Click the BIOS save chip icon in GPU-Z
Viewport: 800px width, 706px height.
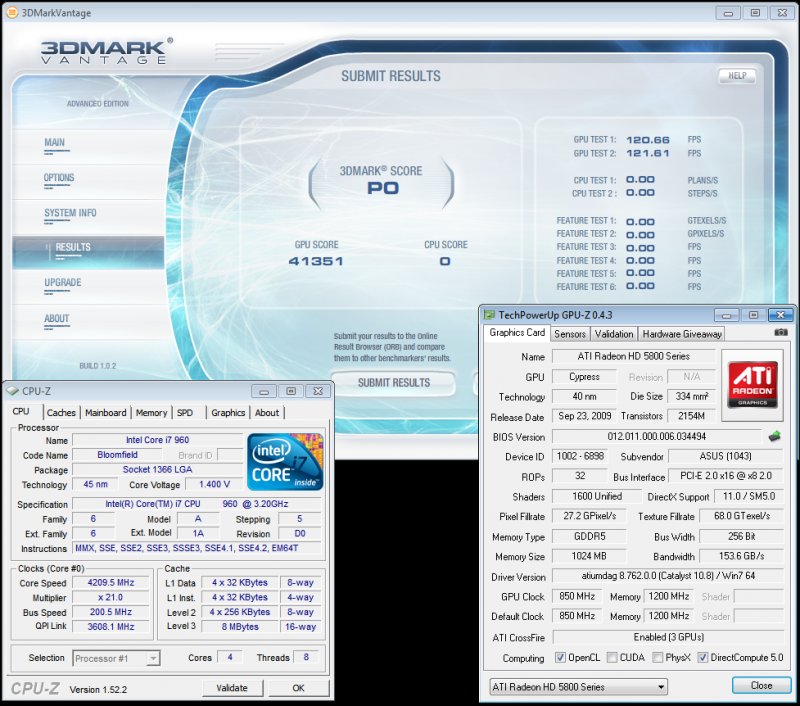774,436
